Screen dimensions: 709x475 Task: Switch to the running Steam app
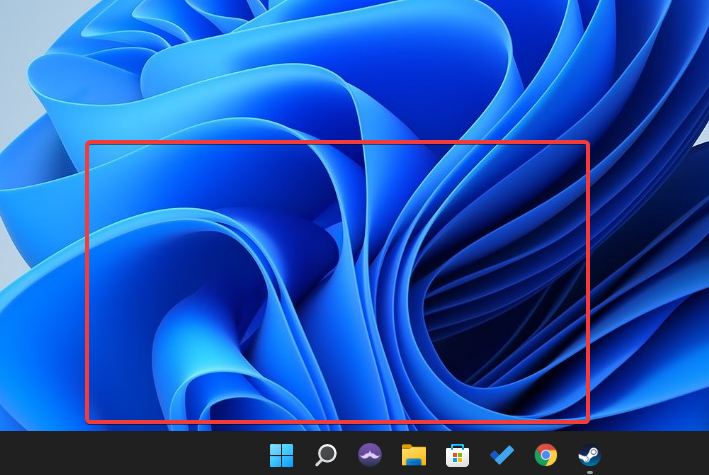(x=589, y=455)
